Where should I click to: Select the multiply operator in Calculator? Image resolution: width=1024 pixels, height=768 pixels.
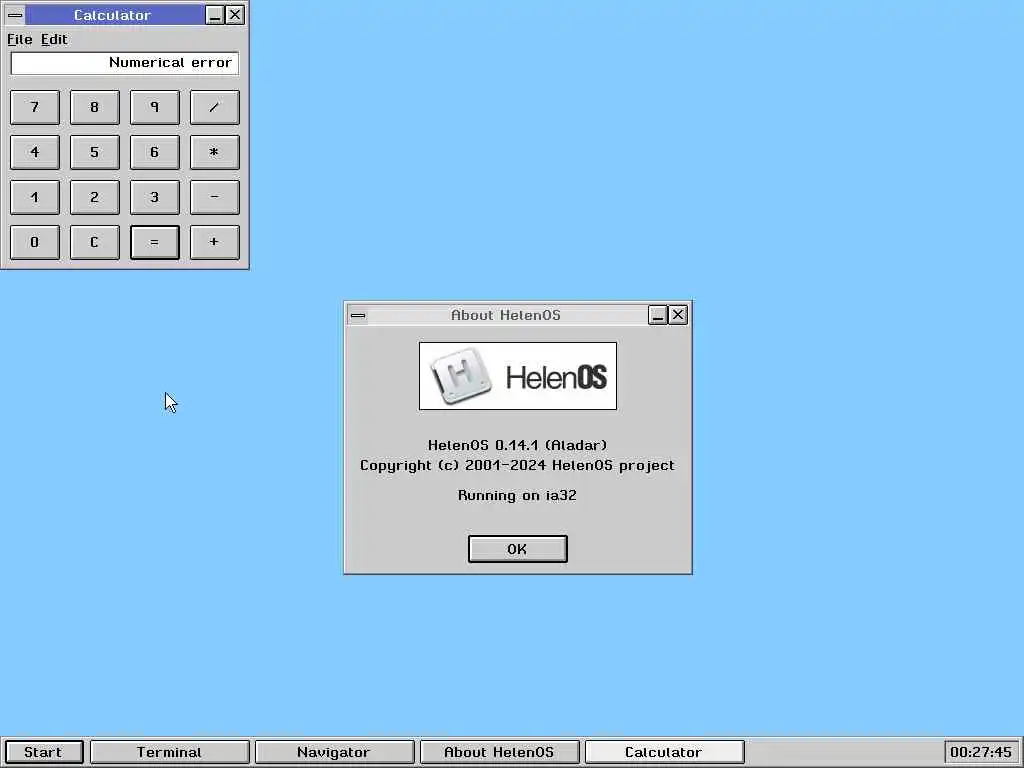coord(214,152)
